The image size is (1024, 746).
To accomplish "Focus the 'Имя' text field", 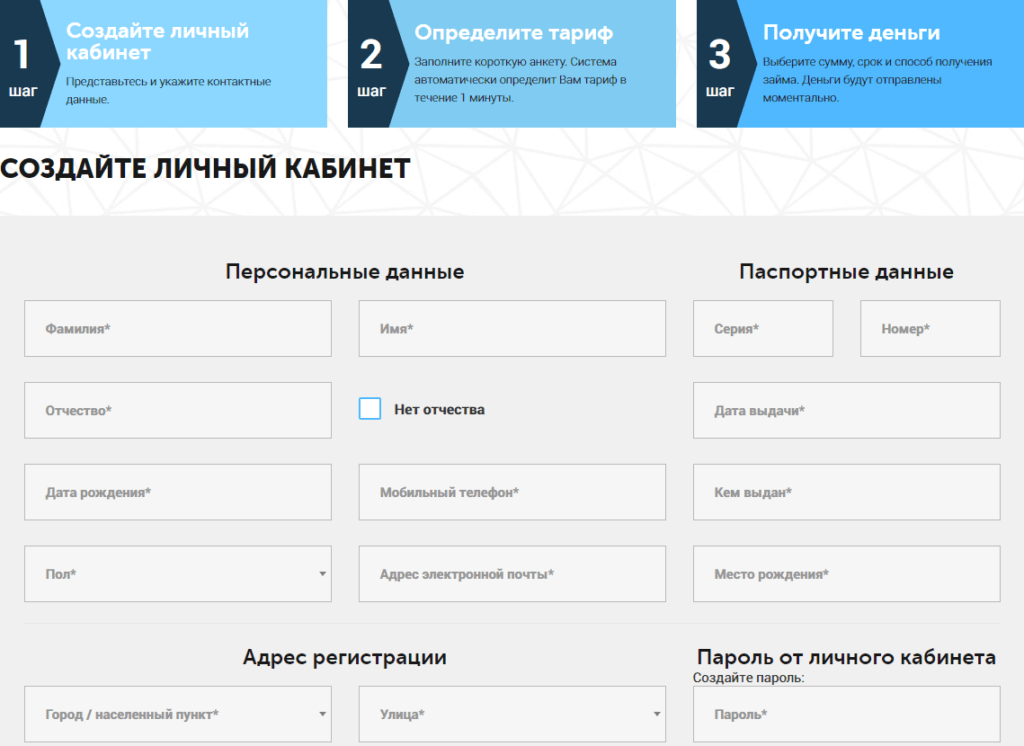I will [x=511, y=328].
